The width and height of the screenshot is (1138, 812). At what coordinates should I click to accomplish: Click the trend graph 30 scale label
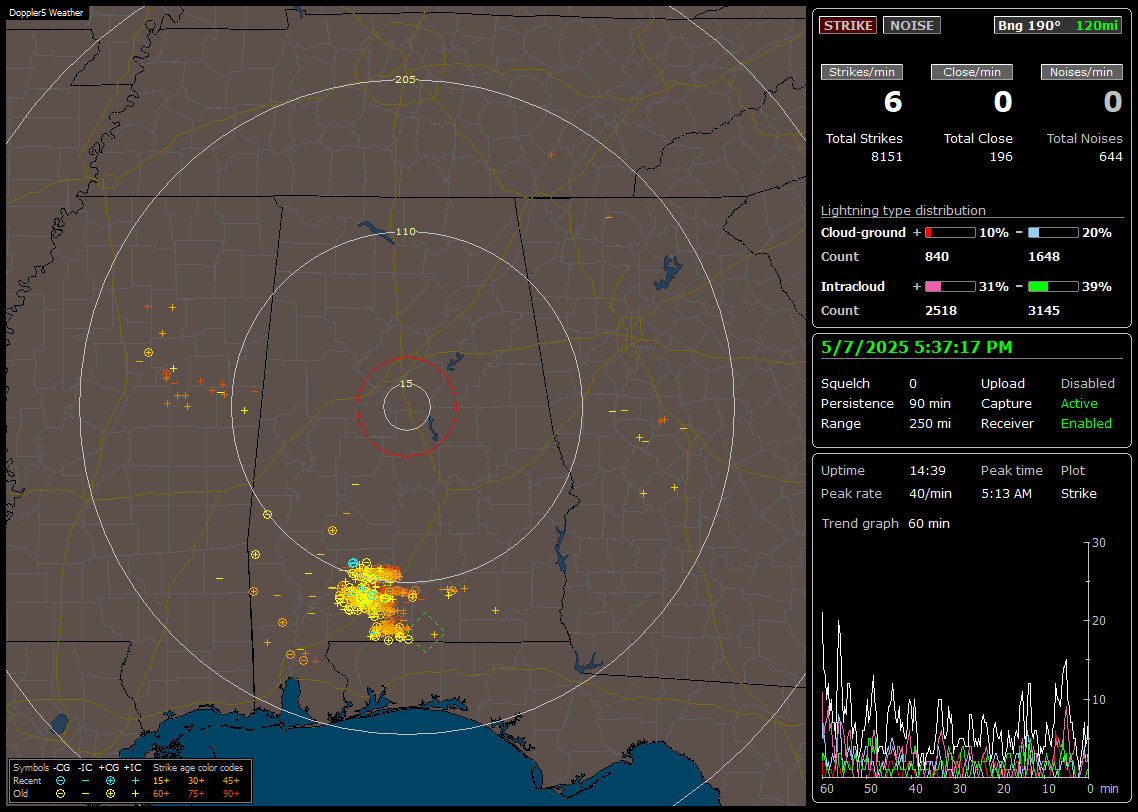point(1099,543)
